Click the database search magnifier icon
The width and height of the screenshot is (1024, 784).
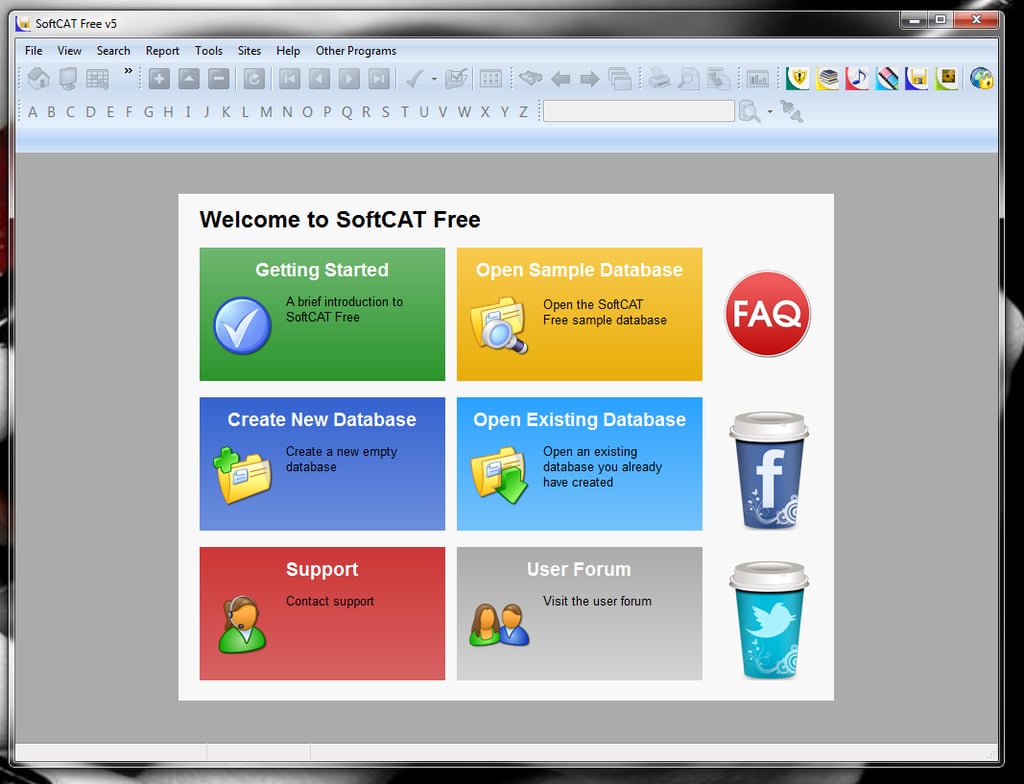point(750,112)
